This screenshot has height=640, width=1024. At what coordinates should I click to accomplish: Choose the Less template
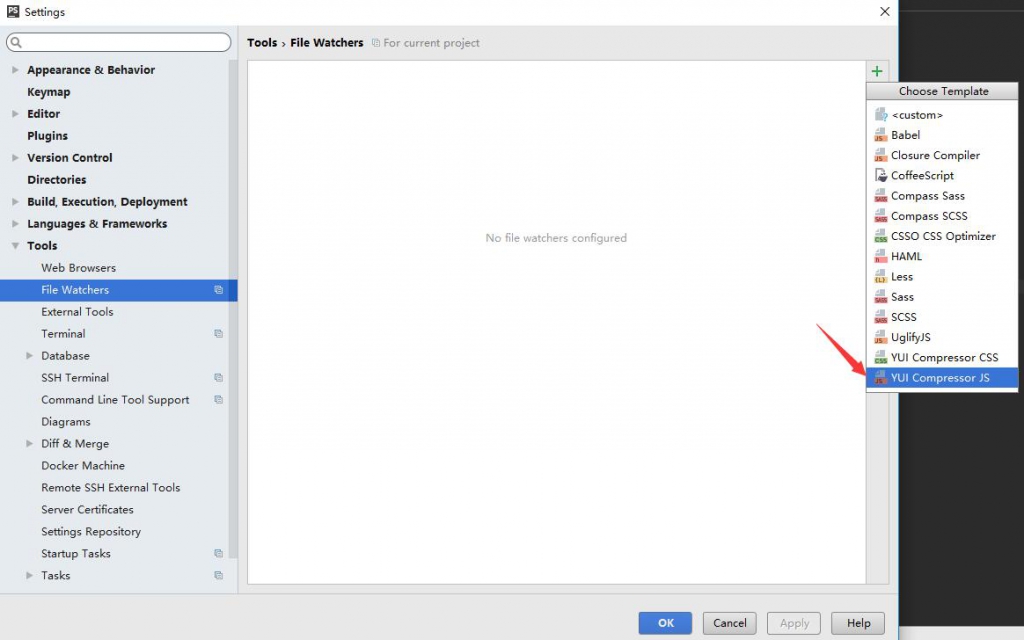[x=942, y=277]
